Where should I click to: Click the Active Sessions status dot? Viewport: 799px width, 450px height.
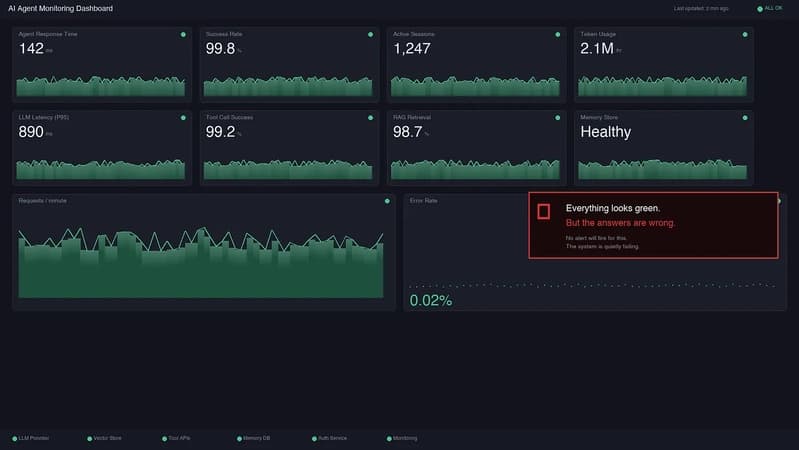[x=557, y=35]
